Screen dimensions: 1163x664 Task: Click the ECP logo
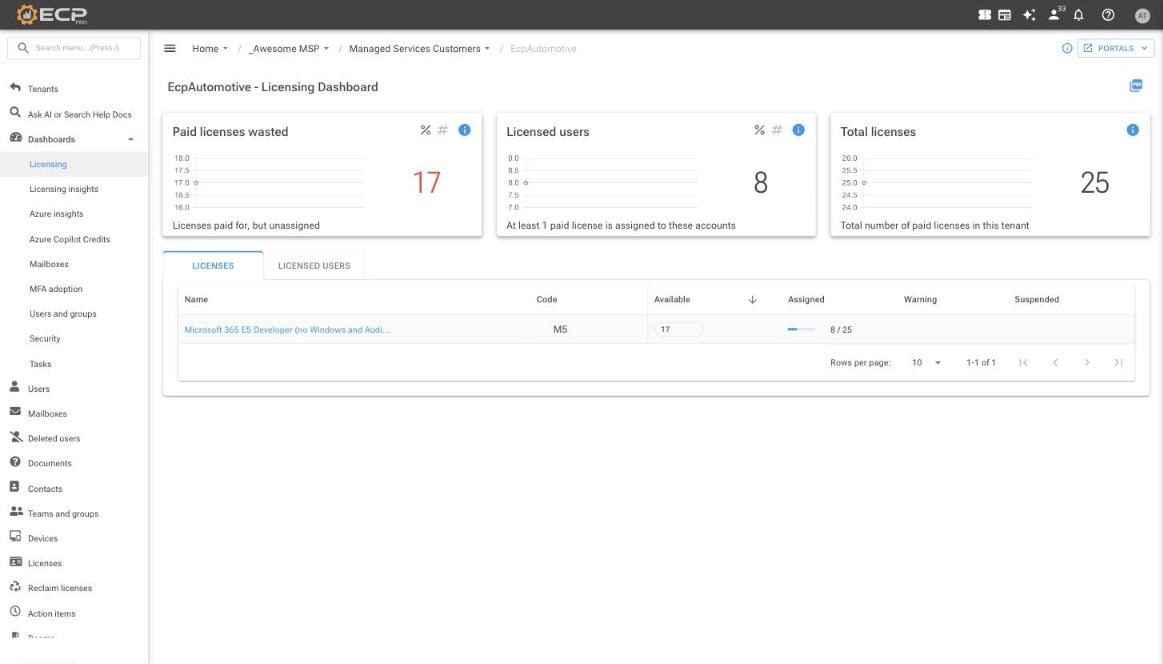[x=52, y=15]
